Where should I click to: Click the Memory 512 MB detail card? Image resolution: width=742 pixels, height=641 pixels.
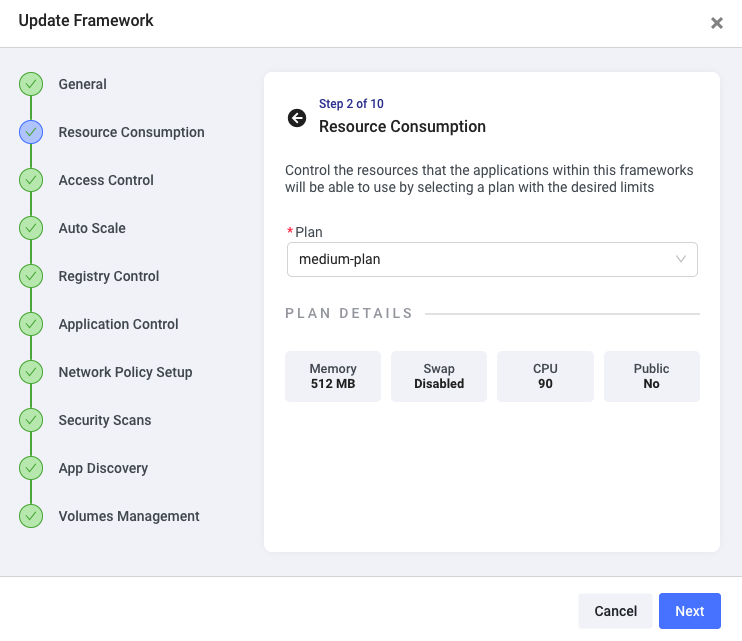tap(333, 376)
